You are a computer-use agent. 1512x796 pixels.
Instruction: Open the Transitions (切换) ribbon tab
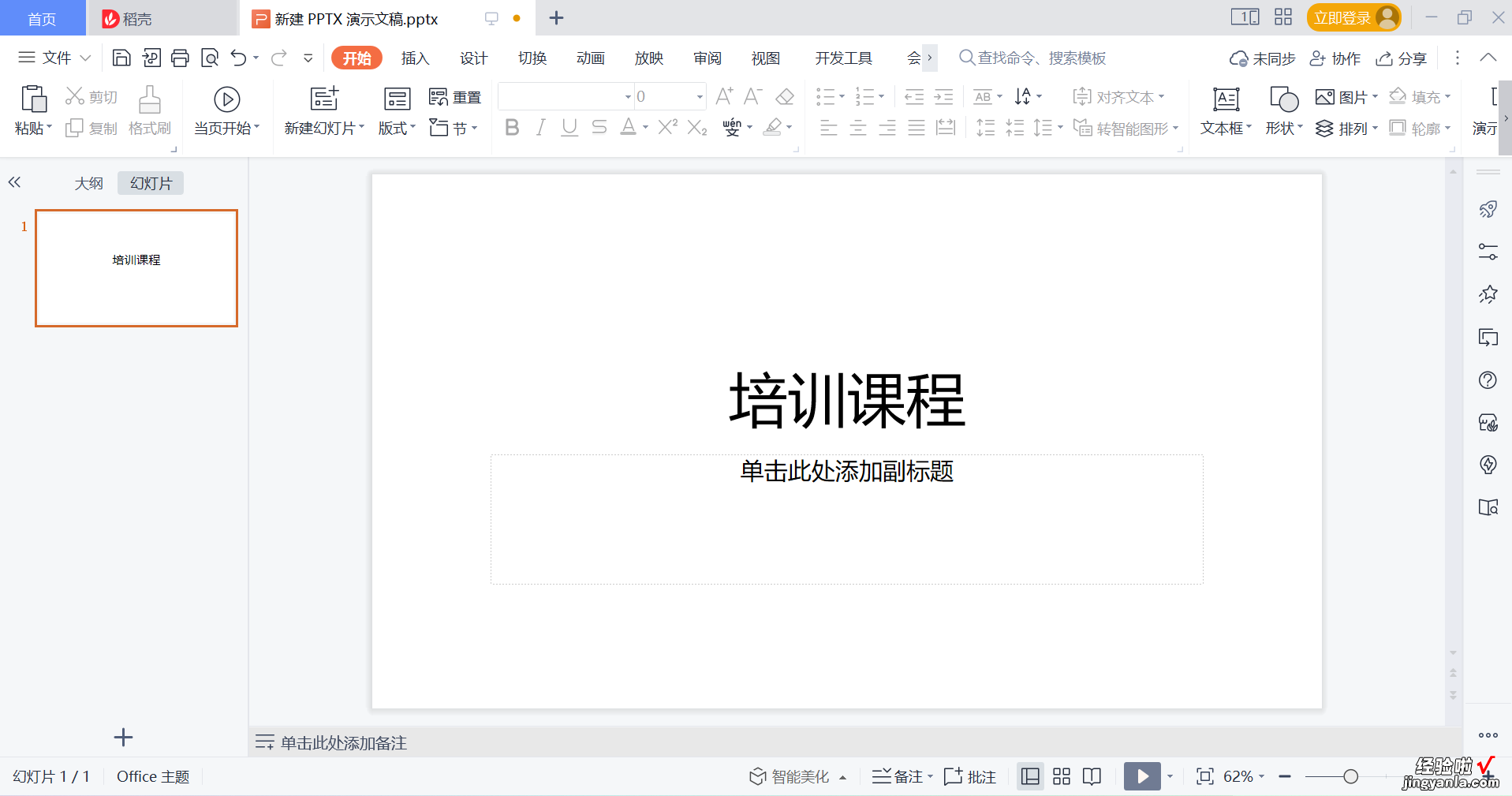532,58
